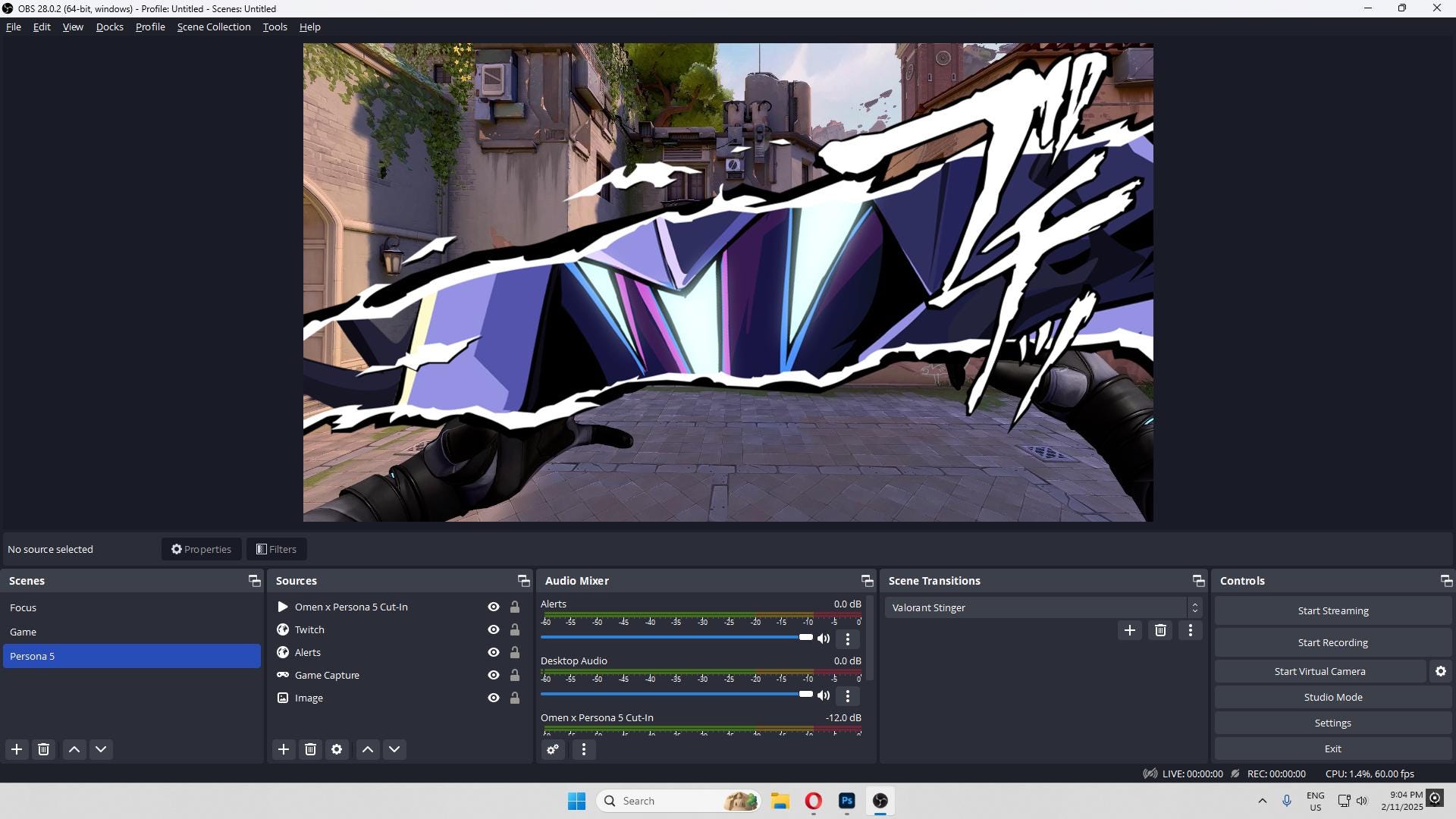1456x819 pixels.
Task: Mute the Desktop Audio channel
Action: tap(824, 695)
